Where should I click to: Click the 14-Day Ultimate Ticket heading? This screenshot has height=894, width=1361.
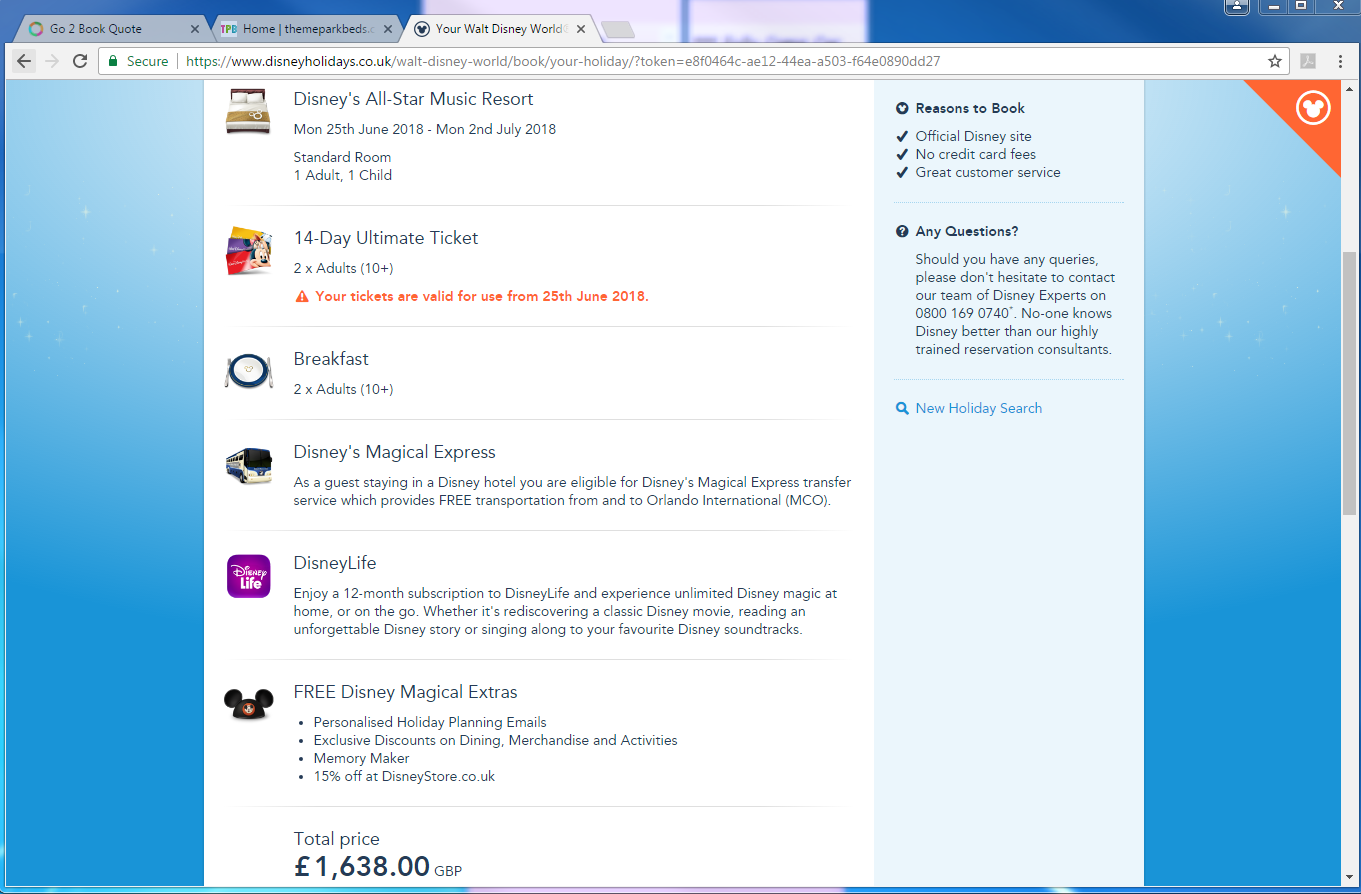pos(386,238)
